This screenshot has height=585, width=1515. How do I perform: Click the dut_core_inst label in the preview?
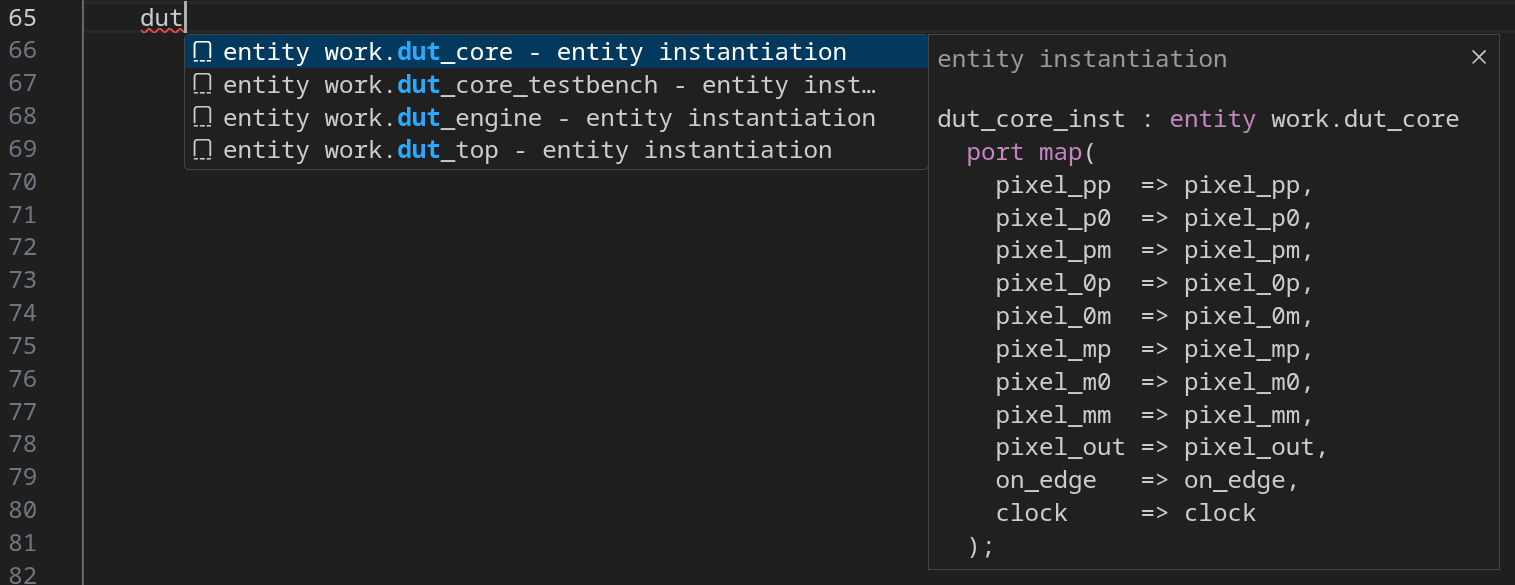point(1030,120)
